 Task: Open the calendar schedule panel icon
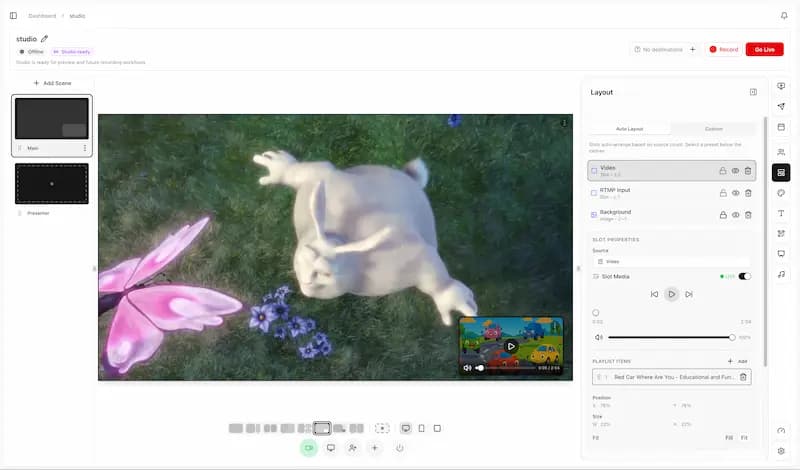pos(781,127)
